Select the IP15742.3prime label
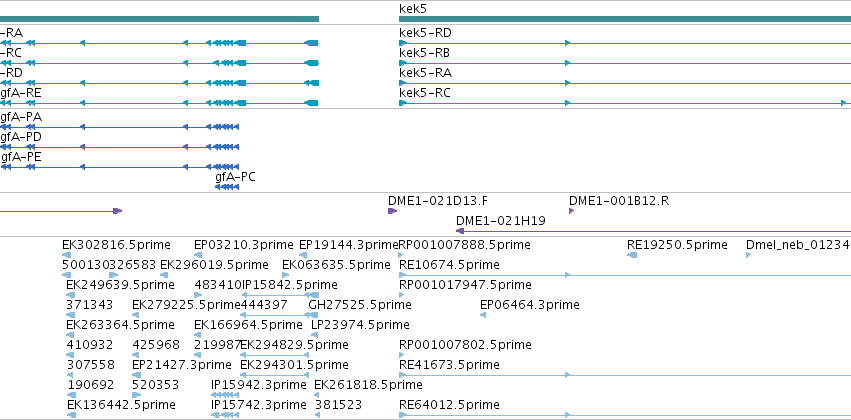851x420 pixels. 259,405
